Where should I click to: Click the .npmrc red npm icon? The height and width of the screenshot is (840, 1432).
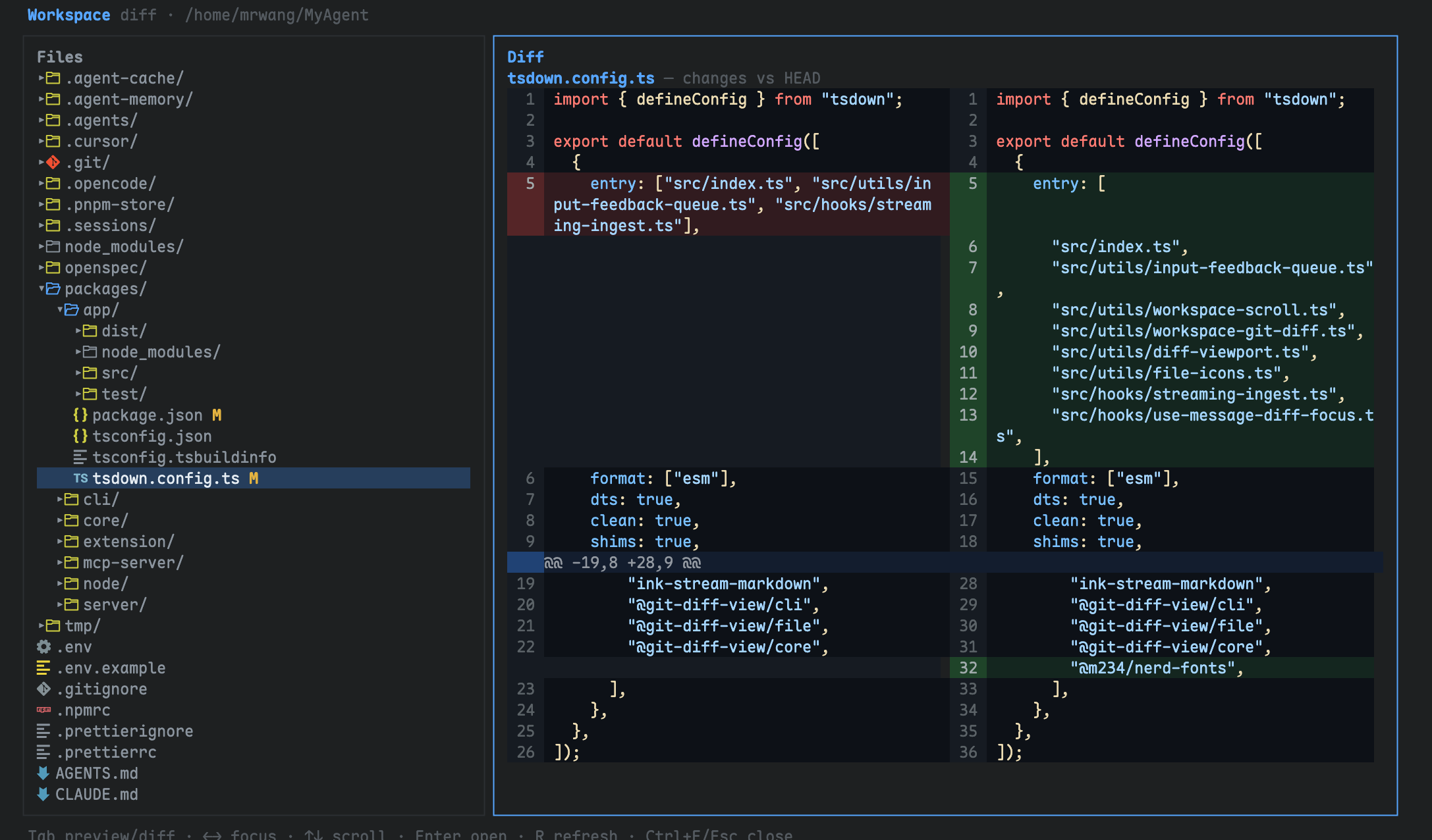pos(43,710)
